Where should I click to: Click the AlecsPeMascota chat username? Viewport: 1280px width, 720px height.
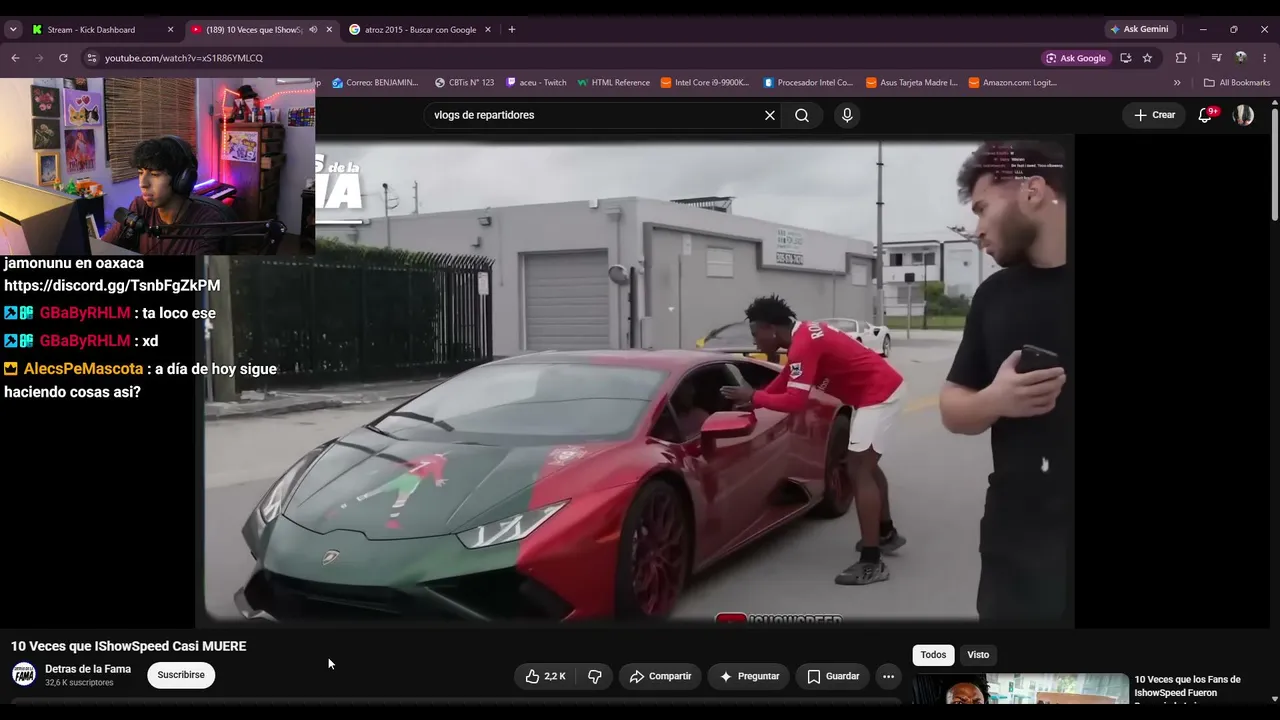pos(83,369)
